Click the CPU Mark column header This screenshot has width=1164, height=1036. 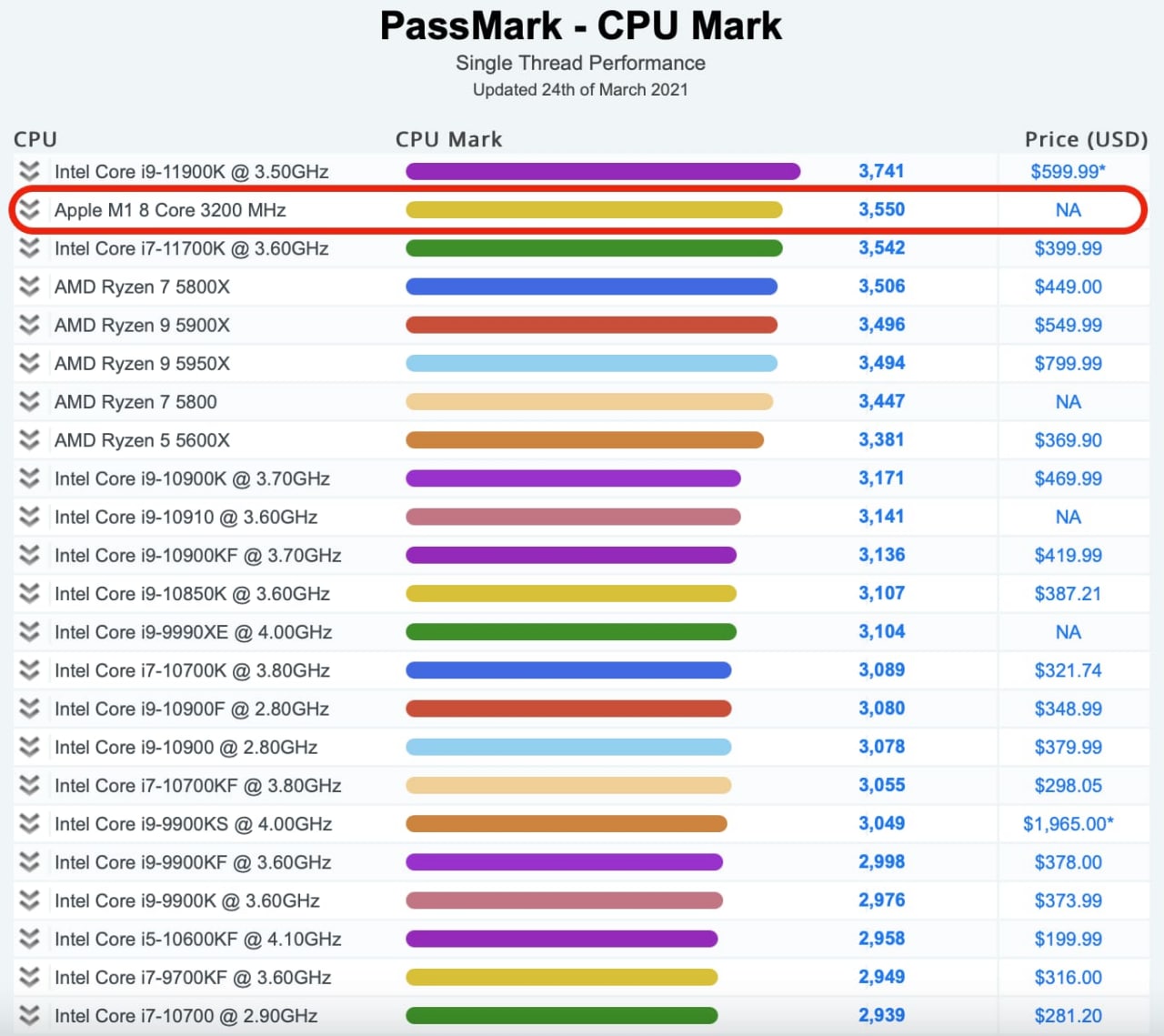pos(448,139)
